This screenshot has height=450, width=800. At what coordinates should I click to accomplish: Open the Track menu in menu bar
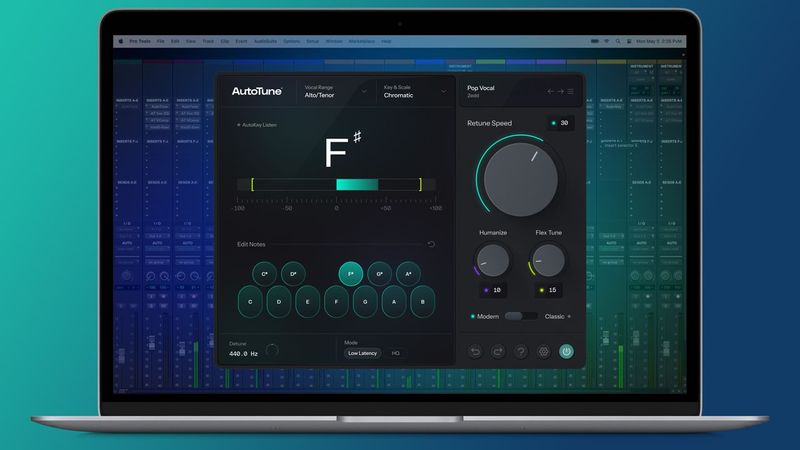pos(208,41)
